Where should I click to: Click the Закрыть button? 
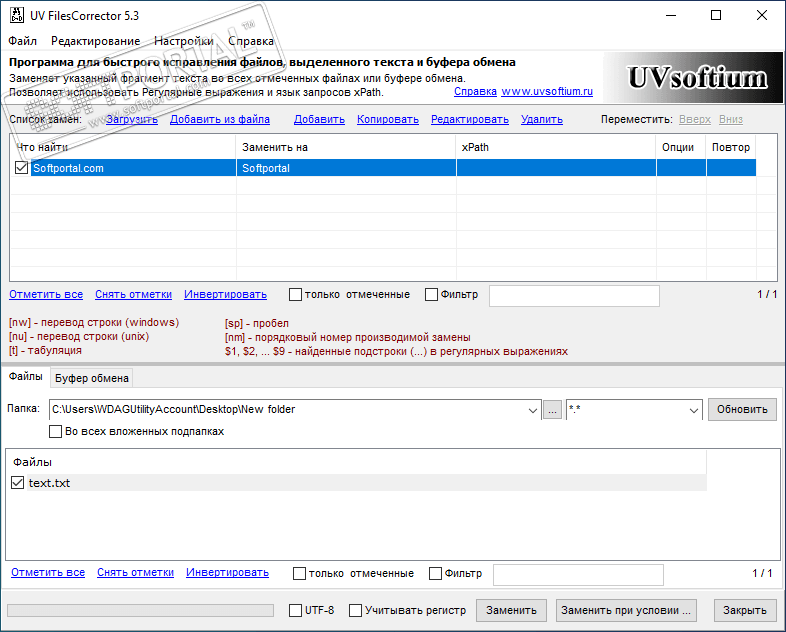click(x=745, y=610)
